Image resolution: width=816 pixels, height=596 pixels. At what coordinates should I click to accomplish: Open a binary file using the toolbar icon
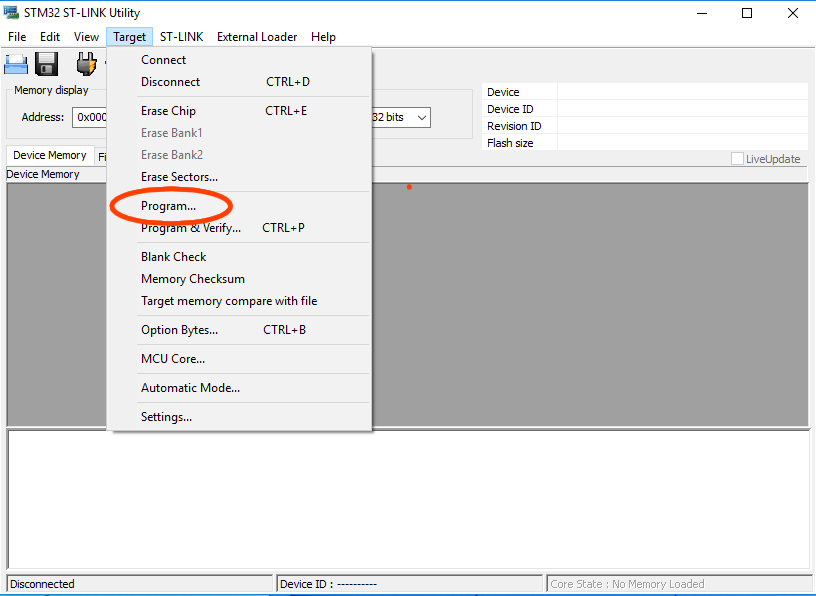tap(15, 63)
